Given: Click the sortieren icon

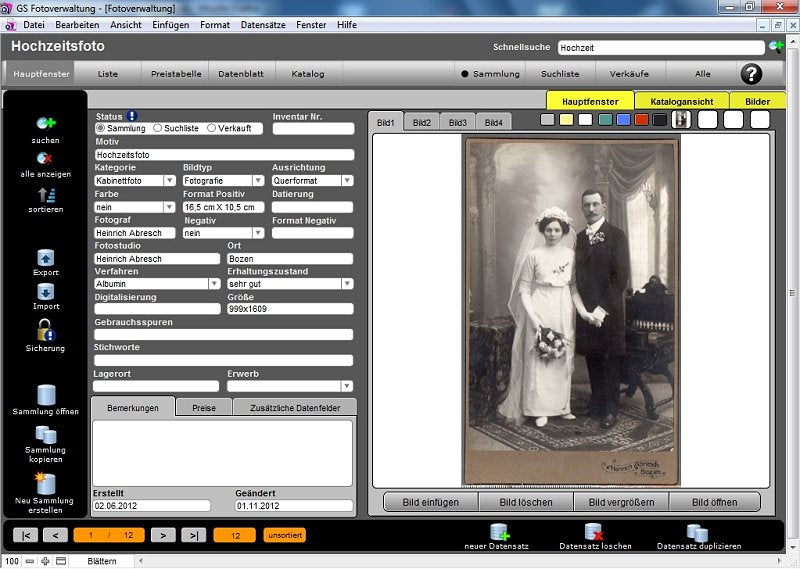Looking at the screenshot, I should (x=46, y=194).
